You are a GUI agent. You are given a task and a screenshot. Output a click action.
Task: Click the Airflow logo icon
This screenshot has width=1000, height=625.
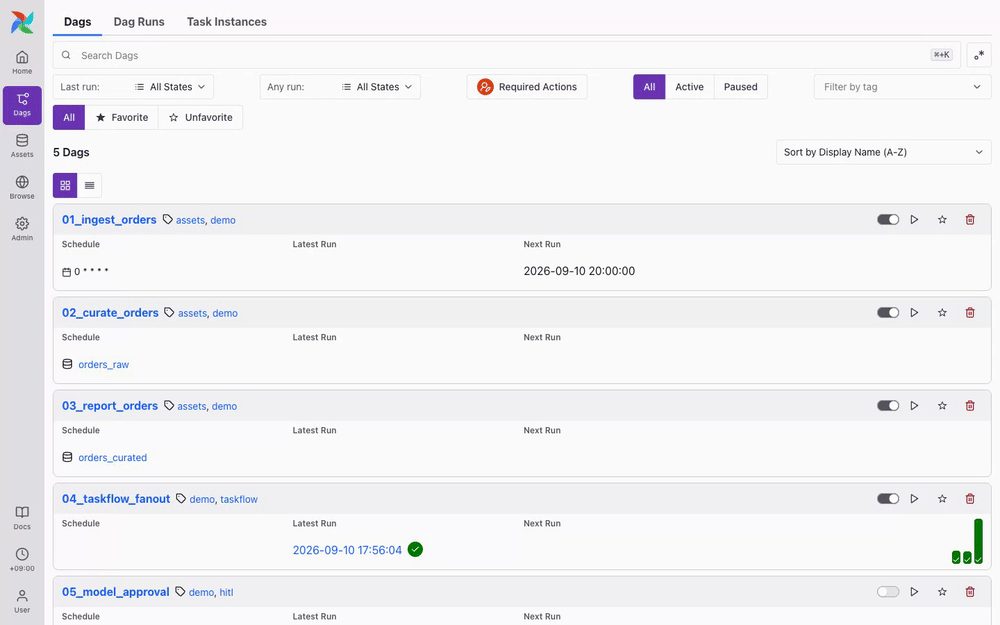point(22,22)
